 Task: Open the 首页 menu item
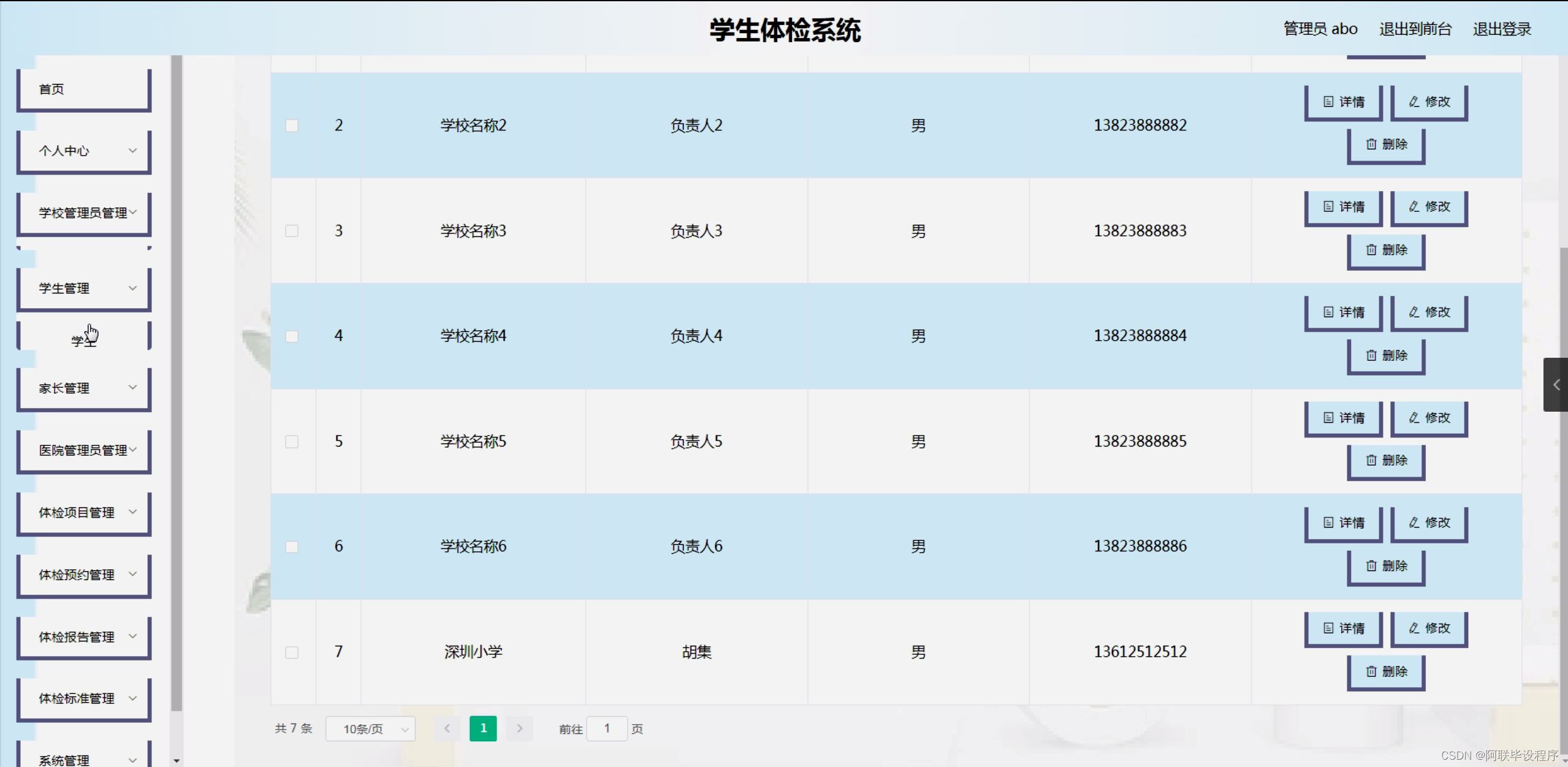coord(83,89)
